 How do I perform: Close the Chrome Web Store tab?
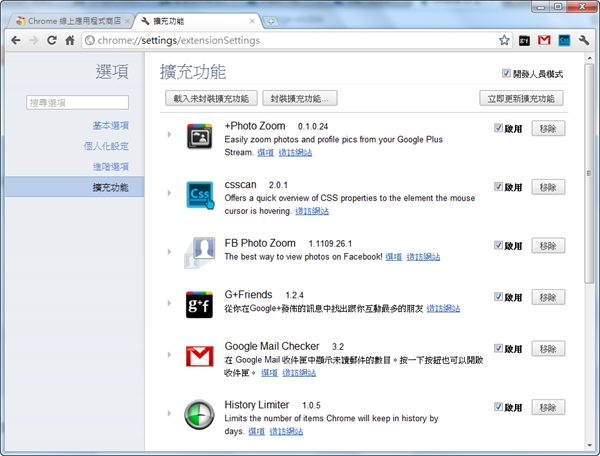point(127,21)
